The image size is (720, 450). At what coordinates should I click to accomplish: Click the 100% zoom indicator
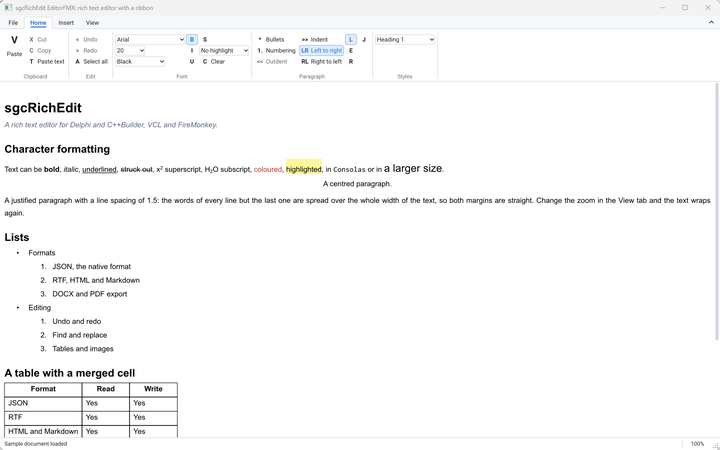[697, 444]
